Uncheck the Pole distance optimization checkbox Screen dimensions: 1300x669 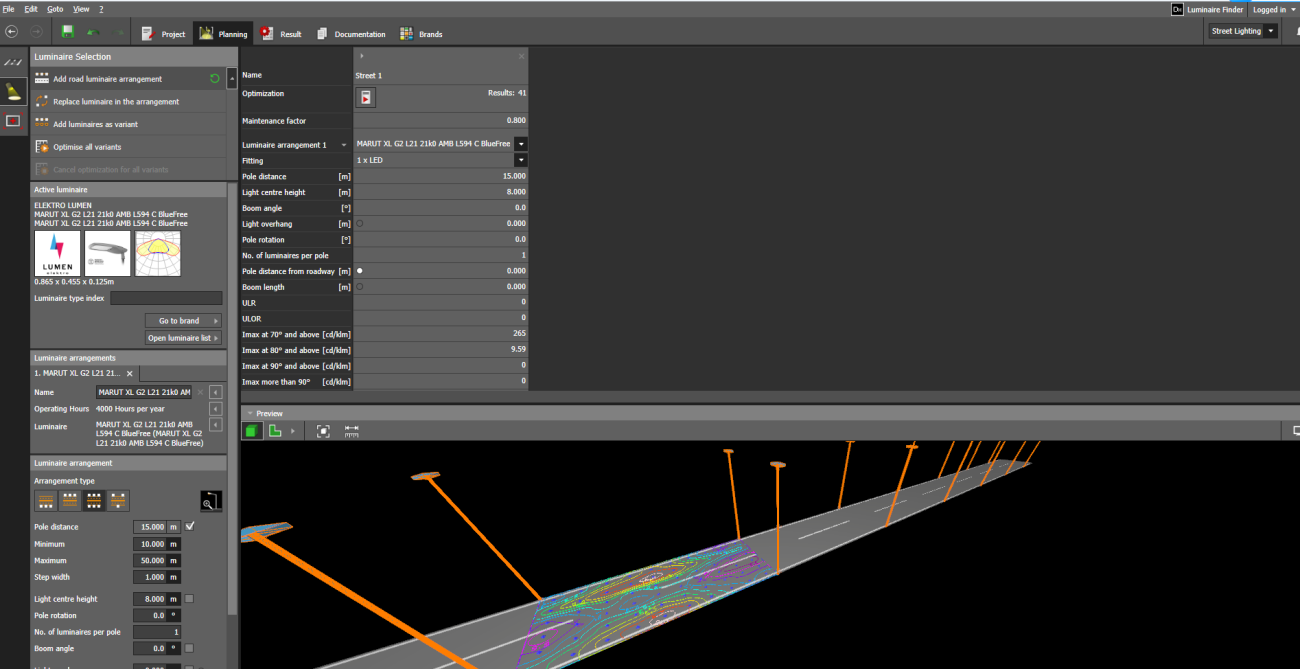pos(190,526)
